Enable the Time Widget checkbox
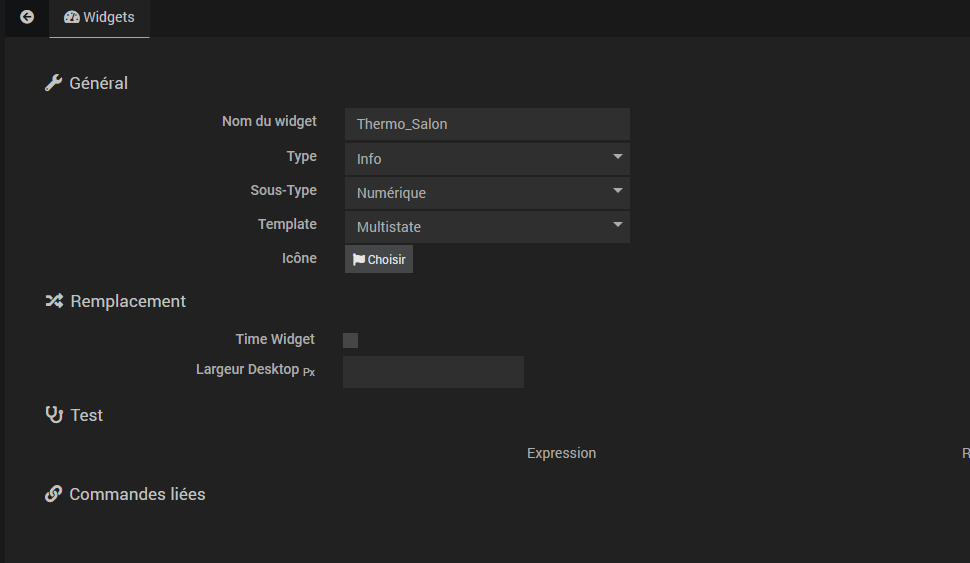 [350, 340]
